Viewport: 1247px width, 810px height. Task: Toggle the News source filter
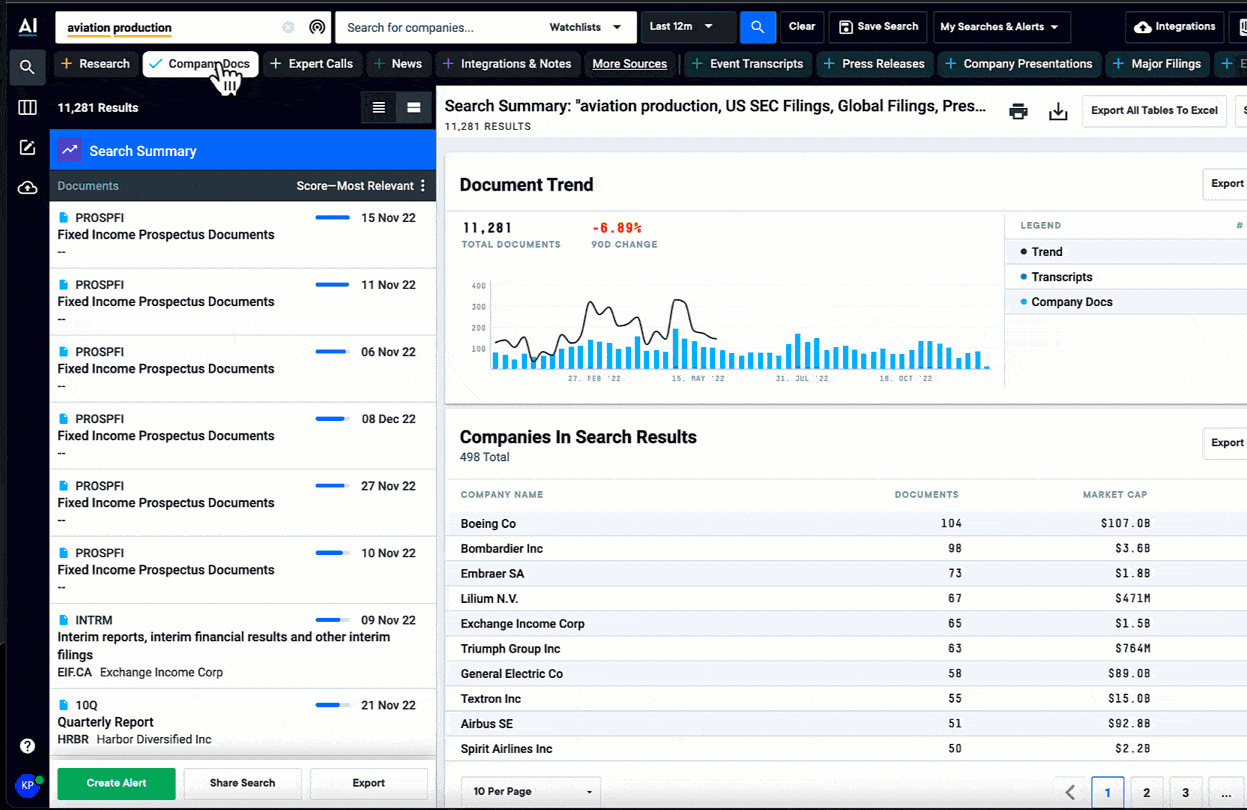[398, 64]
